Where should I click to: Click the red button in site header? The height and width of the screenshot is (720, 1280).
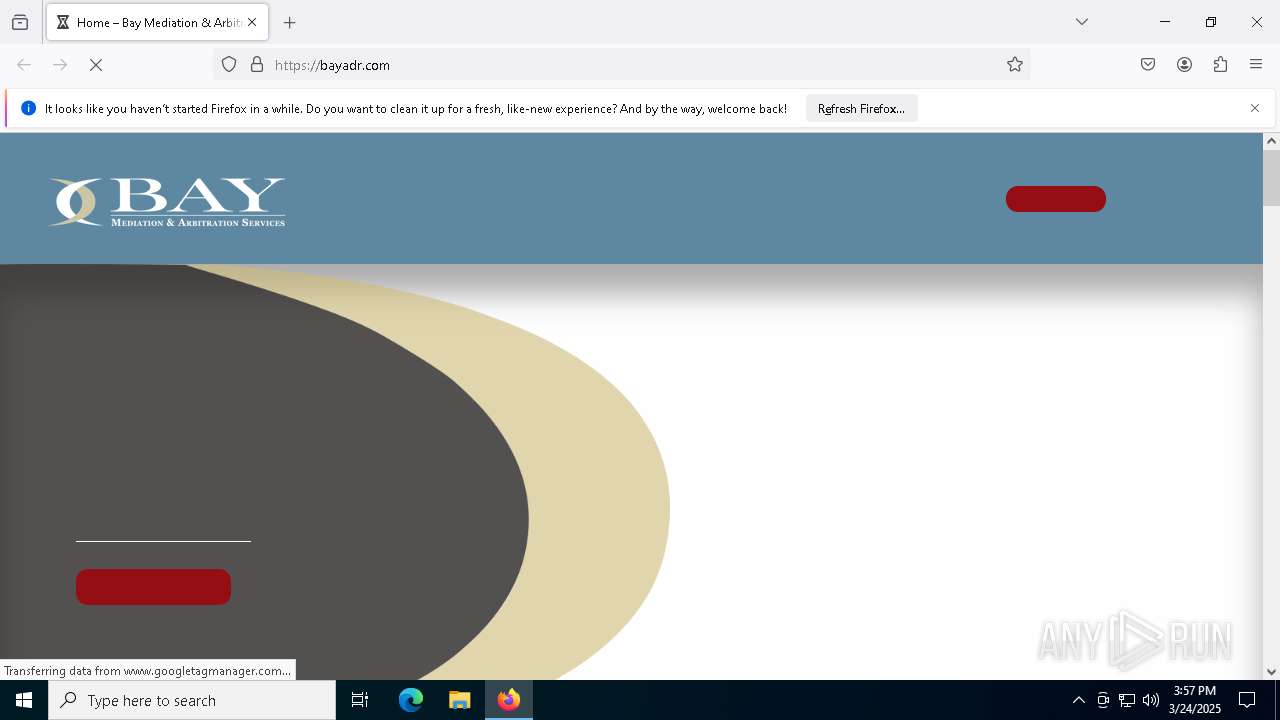(1056, 199)
